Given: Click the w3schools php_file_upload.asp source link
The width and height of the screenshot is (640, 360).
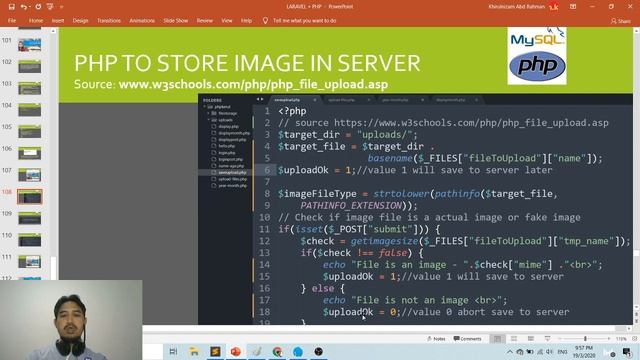Looking at the screenshot, I should tap(253, 84).
